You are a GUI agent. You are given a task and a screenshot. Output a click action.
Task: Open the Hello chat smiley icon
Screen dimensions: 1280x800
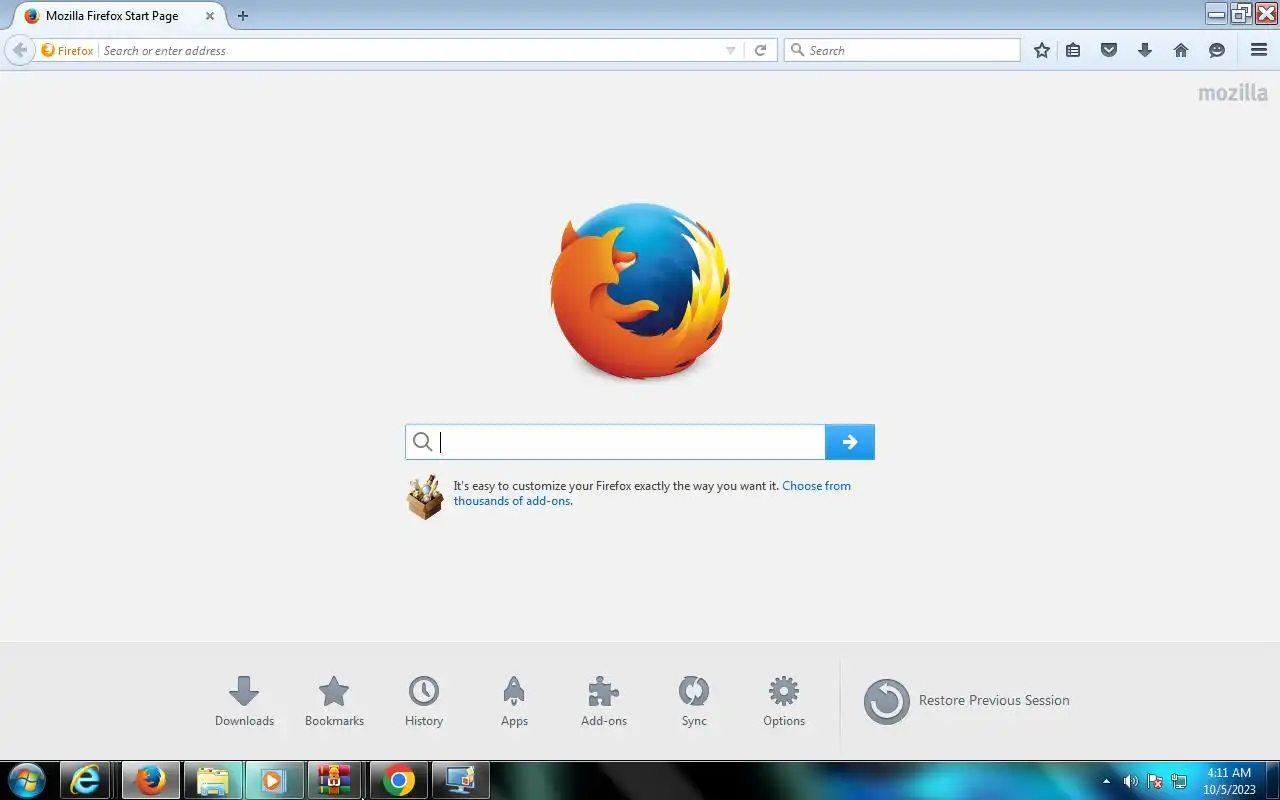click(x=1217, y=50)
